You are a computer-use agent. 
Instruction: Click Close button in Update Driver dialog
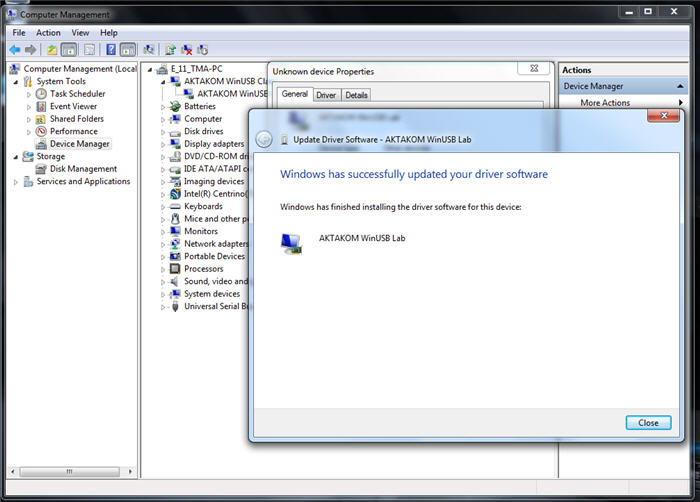648,423
